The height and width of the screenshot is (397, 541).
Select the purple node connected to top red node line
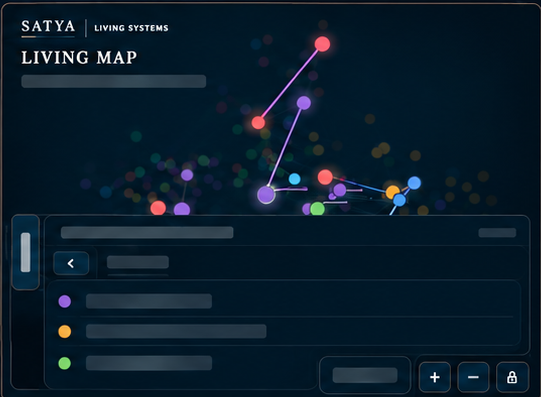tap(304, 103)
